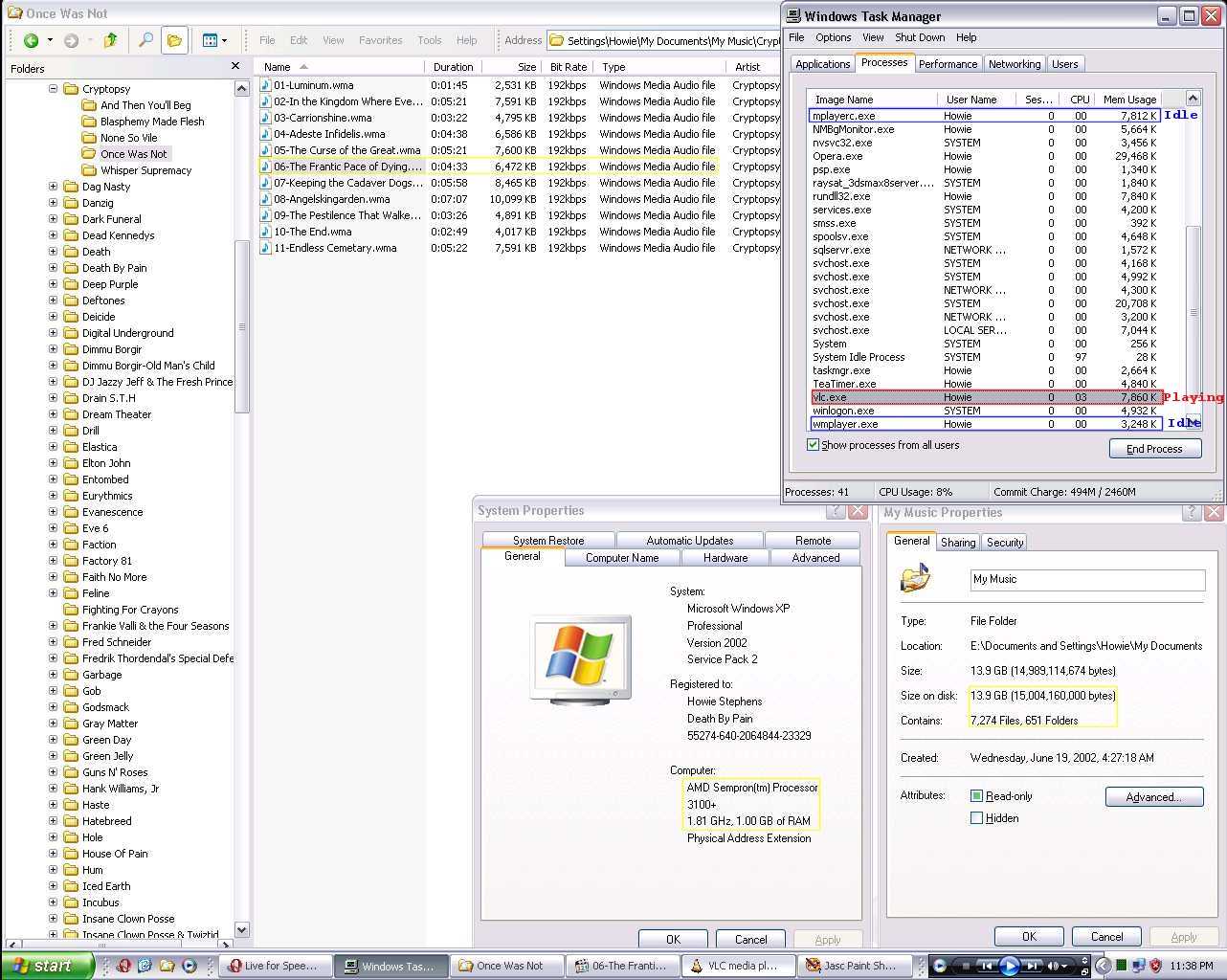Click the network connection tray icon
The image size is (1227, 980).
click(1138, 966)
